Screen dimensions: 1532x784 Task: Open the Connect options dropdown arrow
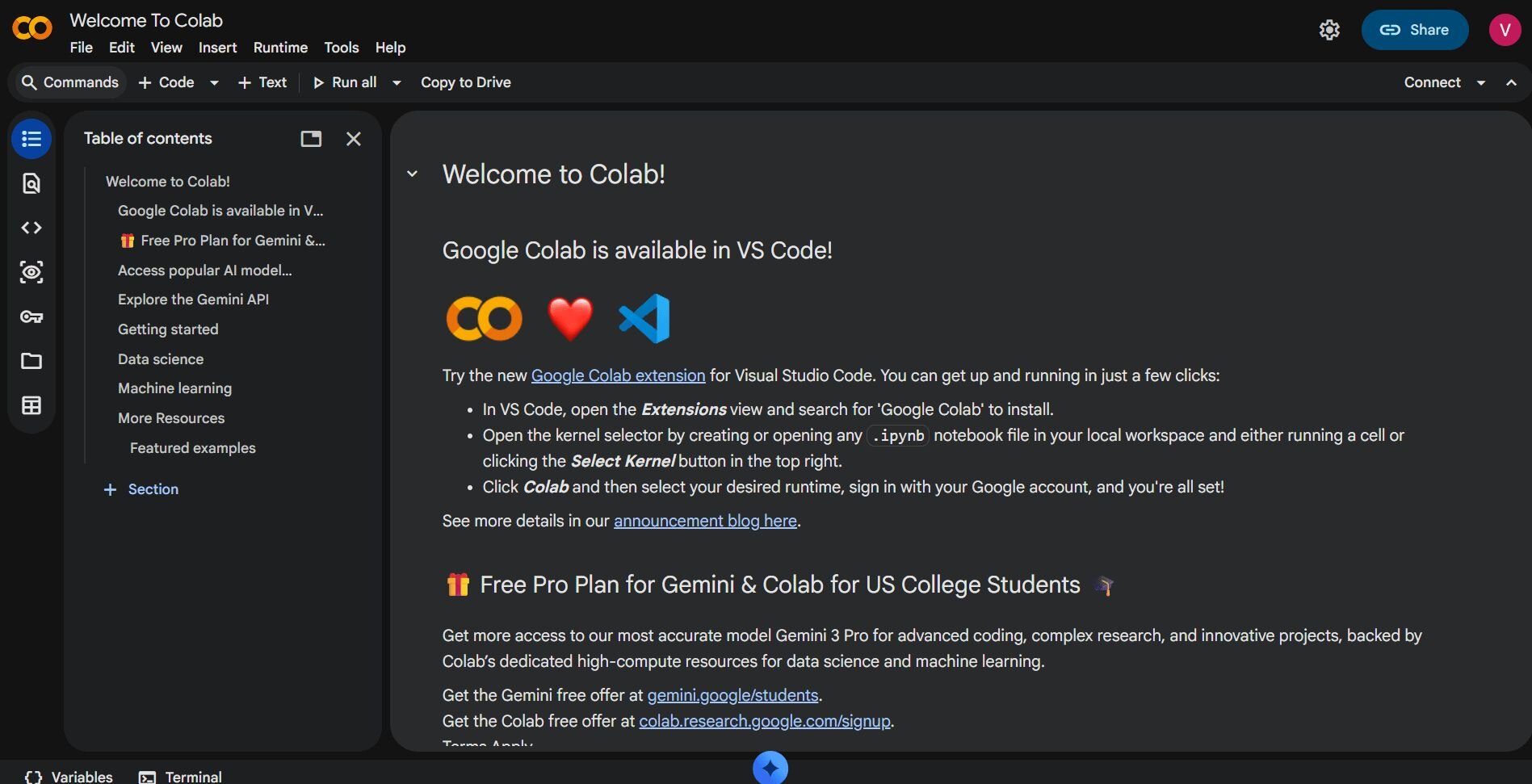1480,82
